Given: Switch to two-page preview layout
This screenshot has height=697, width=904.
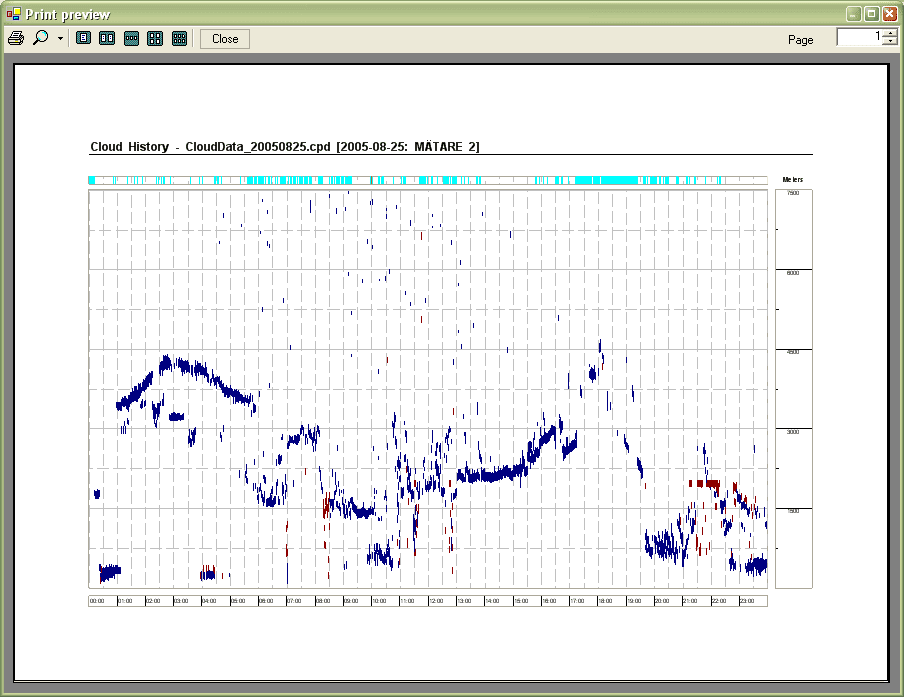Looking at the screenshot, I should click(107, 39).
